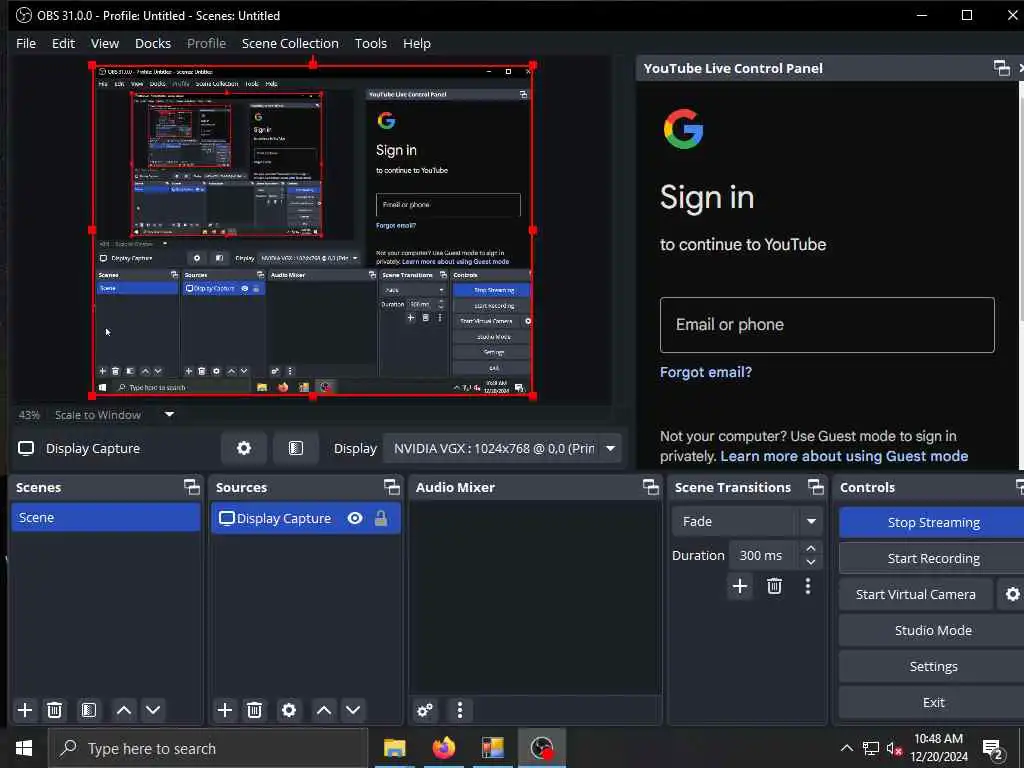Add a configurable transition with plus icon
This screenshot has width=1024, height=768.
(x=740, y=586)
